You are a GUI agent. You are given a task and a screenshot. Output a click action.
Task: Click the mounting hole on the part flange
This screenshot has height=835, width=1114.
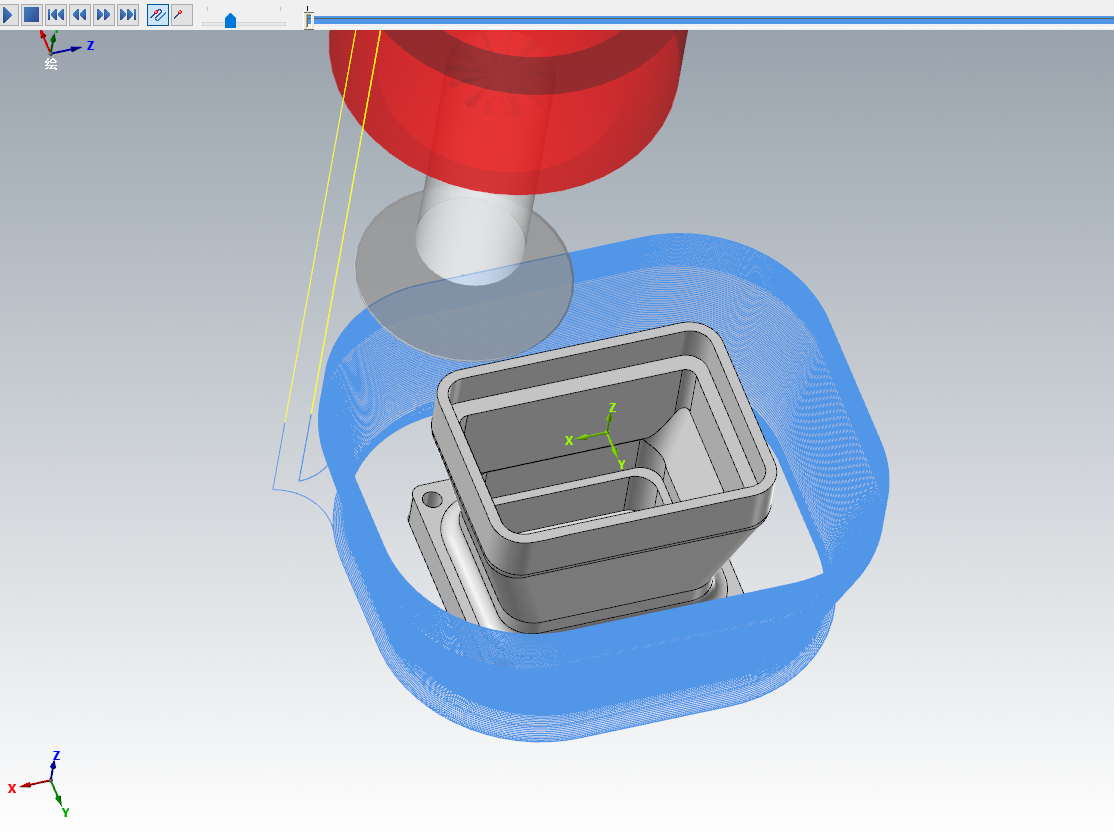(x=433, y=497)
